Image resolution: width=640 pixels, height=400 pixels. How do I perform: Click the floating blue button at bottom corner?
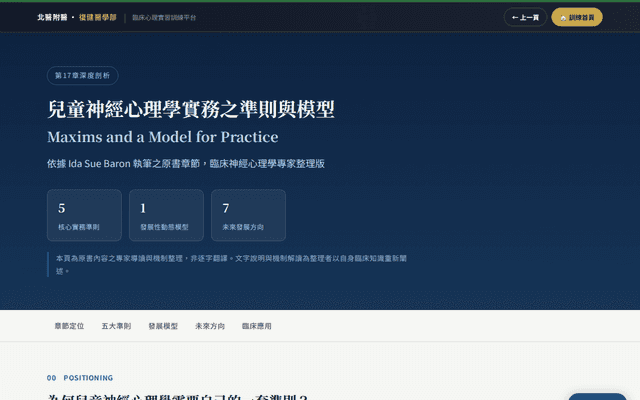point(597,397)
